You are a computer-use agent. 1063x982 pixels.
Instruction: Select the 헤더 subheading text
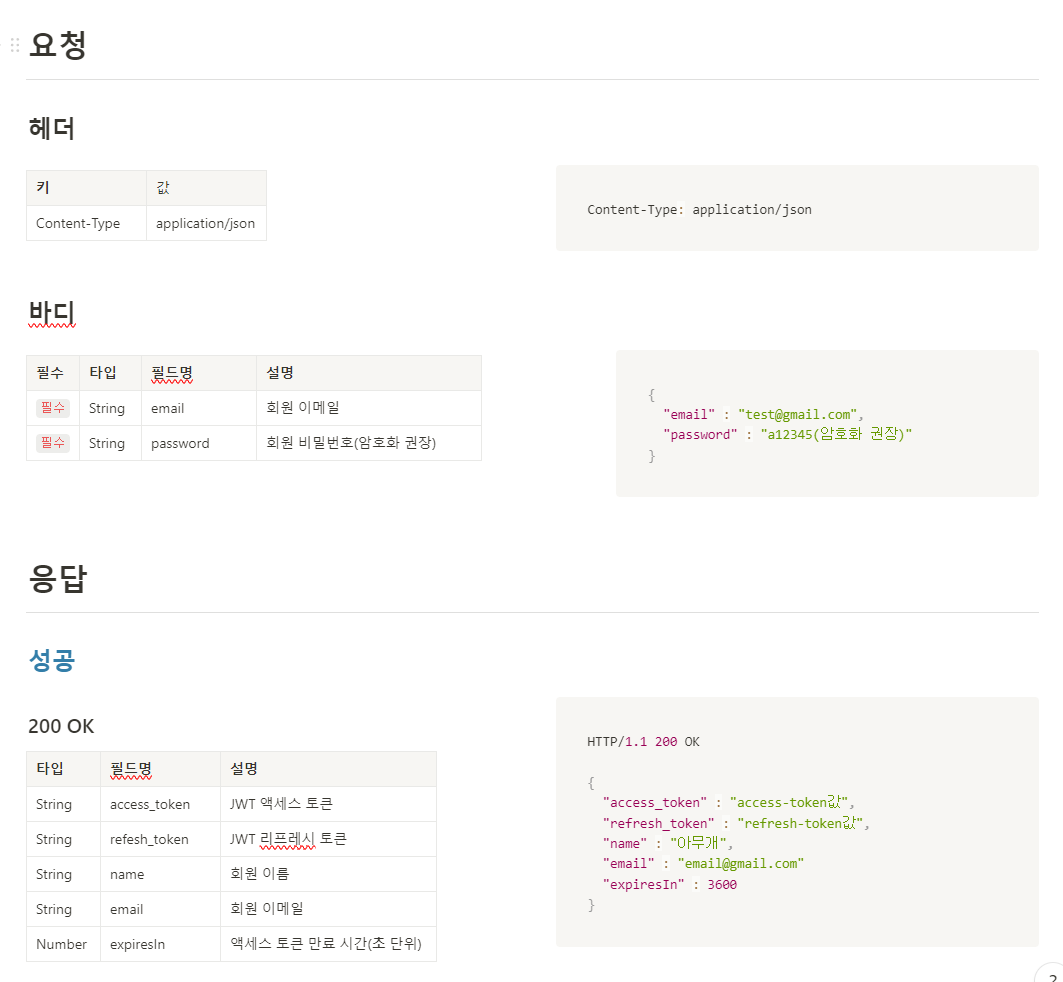(x=48, y=128)
